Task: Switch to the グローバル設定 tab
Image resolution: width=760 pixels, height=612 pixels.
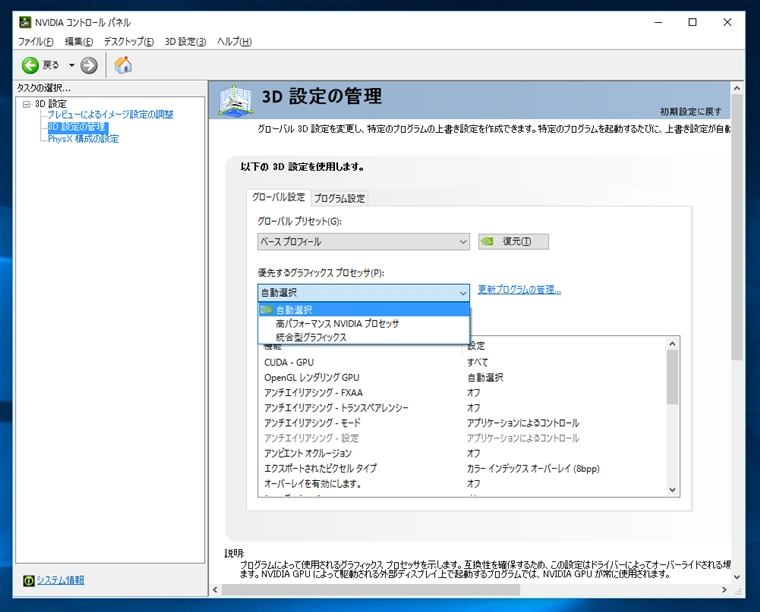Action: 278,197
